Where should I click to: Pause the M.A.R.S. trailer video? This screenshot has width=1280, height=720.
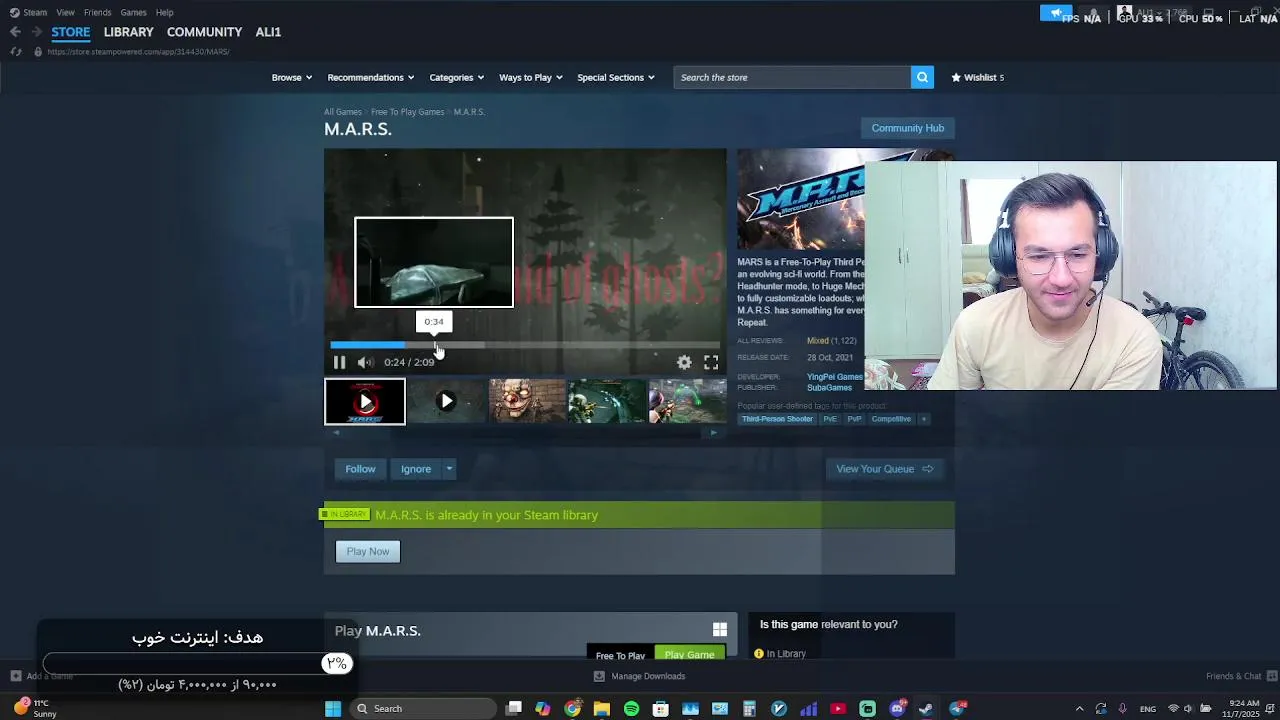pyautogui.click(x=339, y=362)
